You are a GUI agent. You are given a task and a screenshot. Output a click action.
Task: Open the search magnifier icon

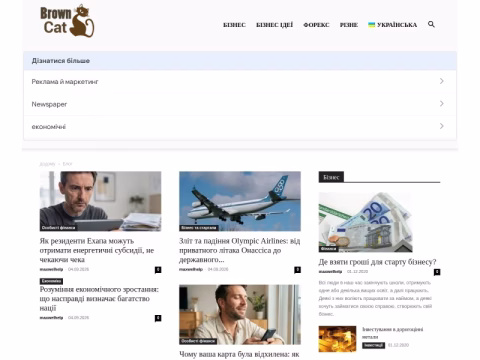[x=431, y=24]
